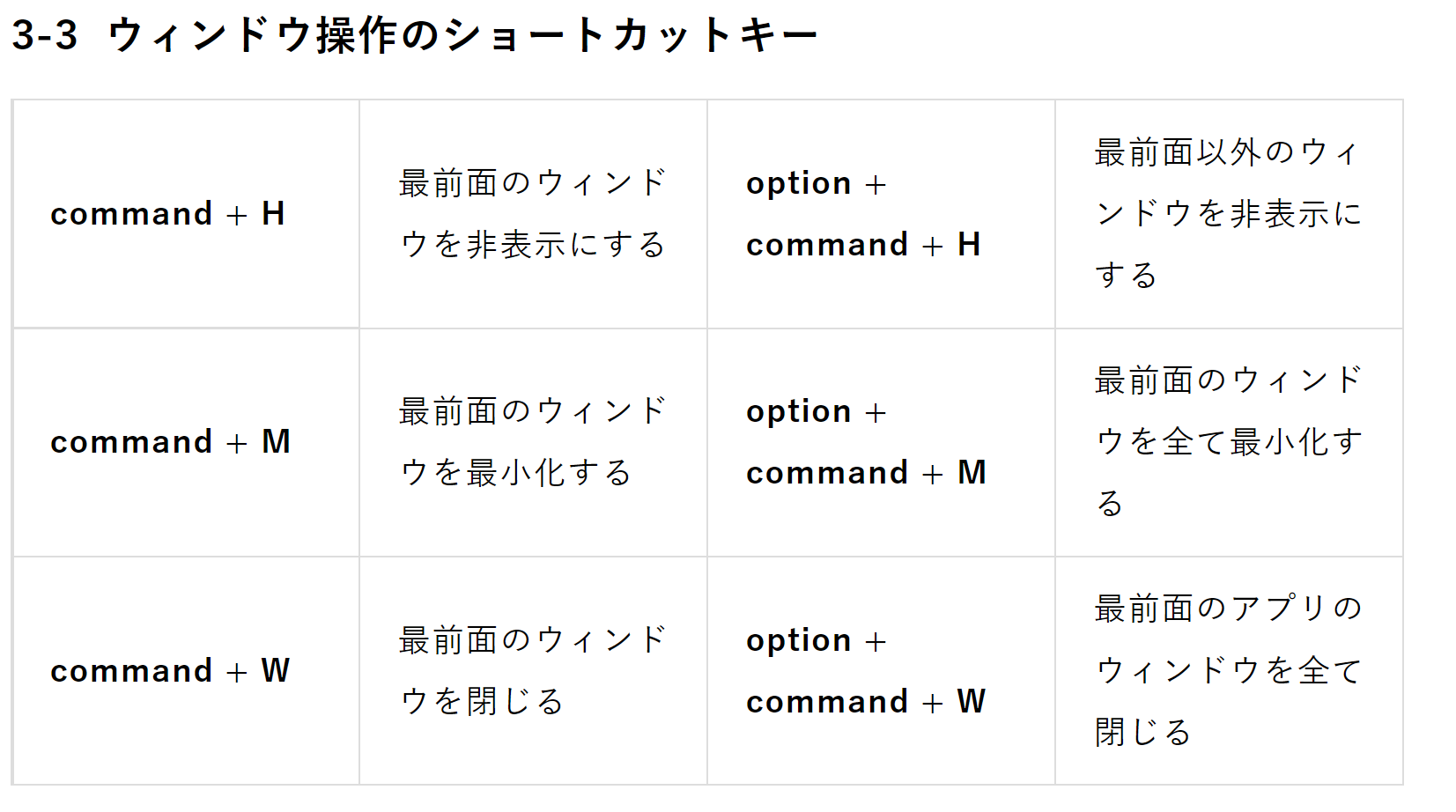This screenshot has height=812, width=1456.
Task: Click the word 'option' in the first table row
Action: [798, 184]
